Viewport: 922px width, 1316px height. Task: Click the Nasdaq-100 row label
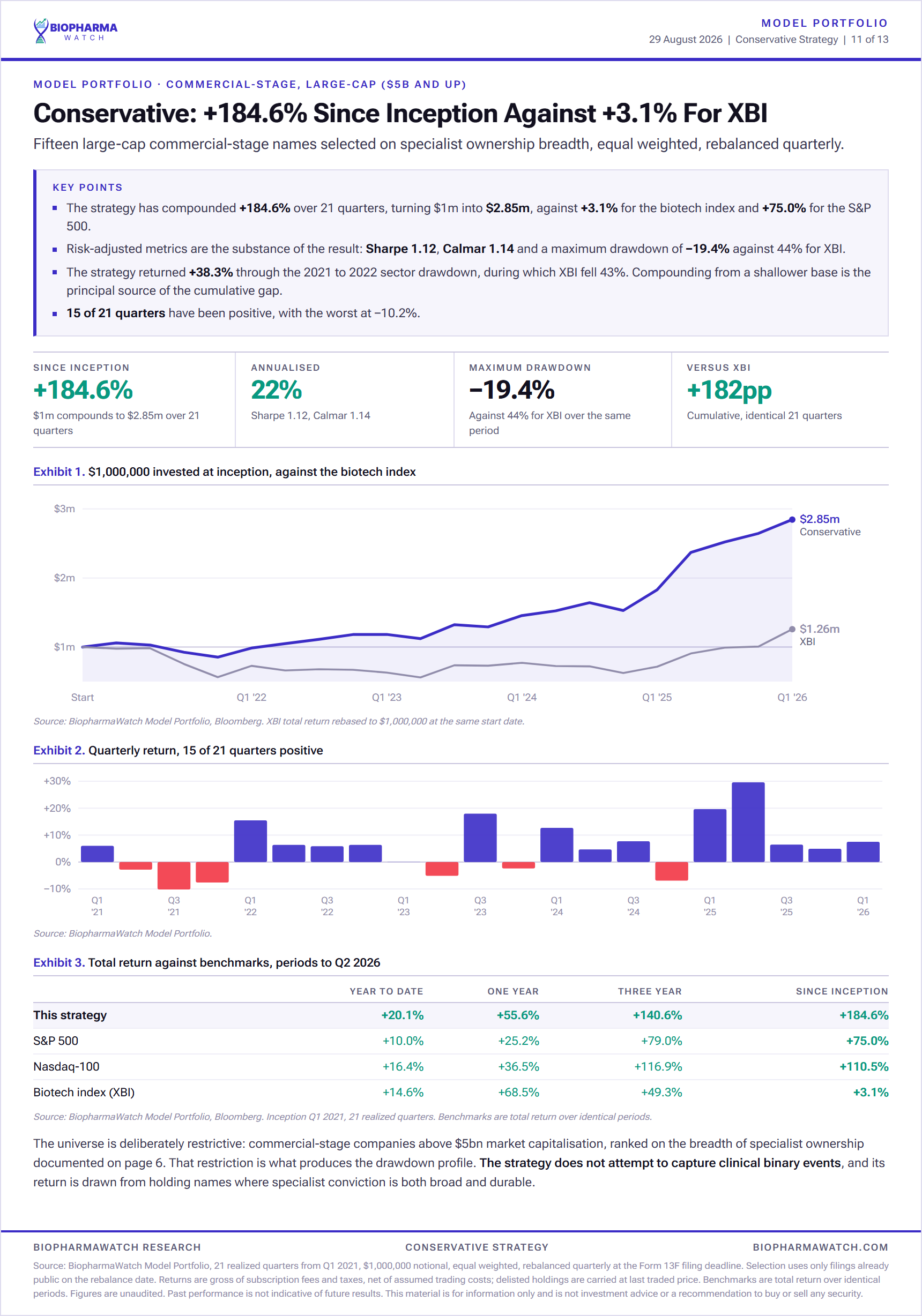click(x=66, y=1067)
